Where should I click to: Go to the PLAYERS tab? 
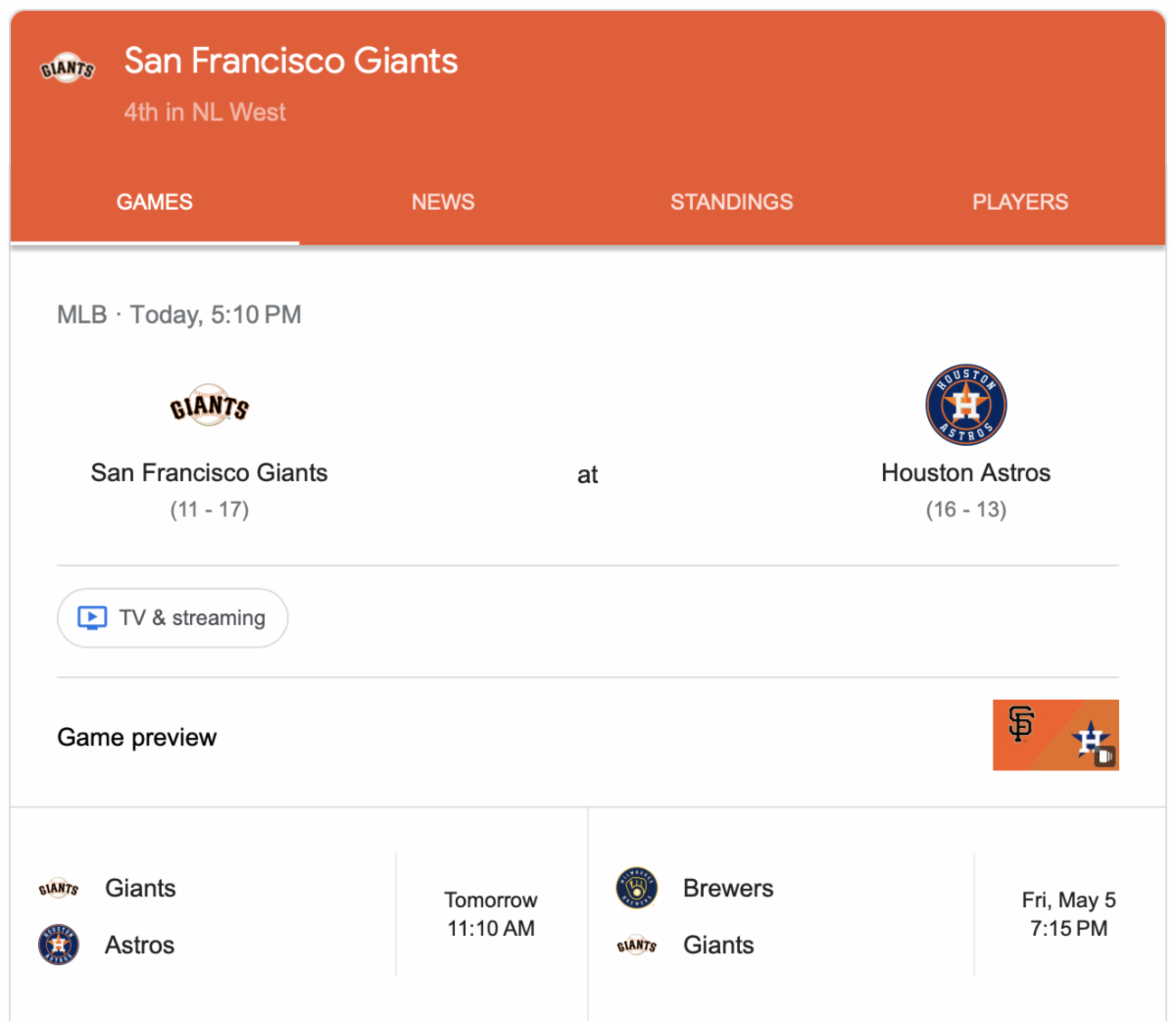[1019, 202]
